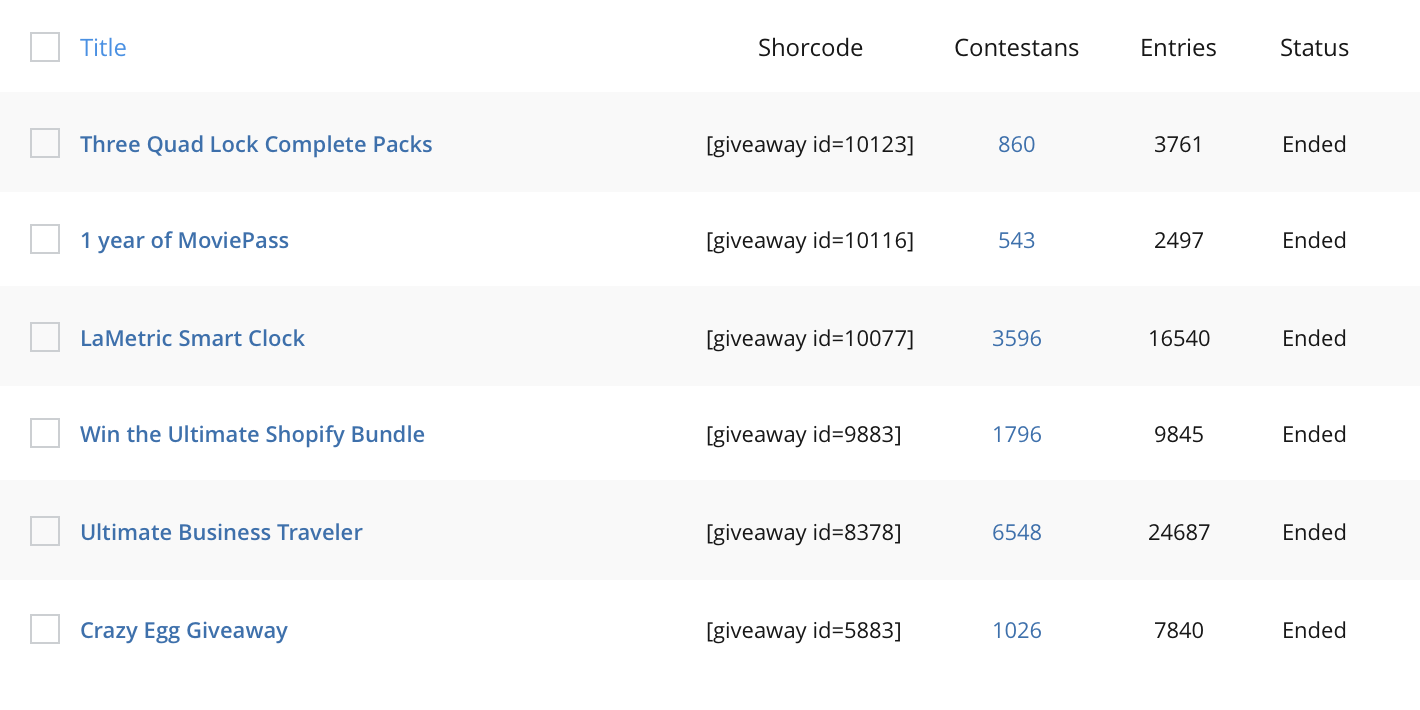View the 6548 contestants link
The height and width of the screenshot is (710, 1420).
pyautogui.click(x=1016, y=532)
